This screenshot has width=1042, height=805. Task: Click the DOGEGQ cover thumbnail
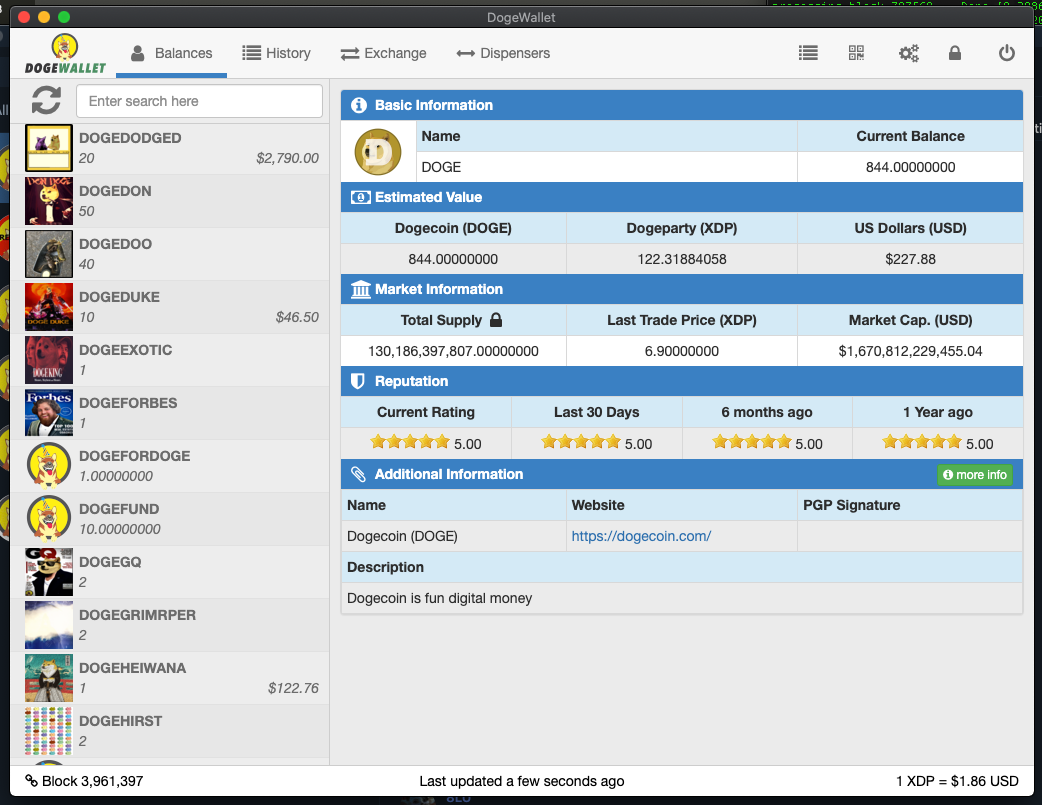[x=49, y=572]
